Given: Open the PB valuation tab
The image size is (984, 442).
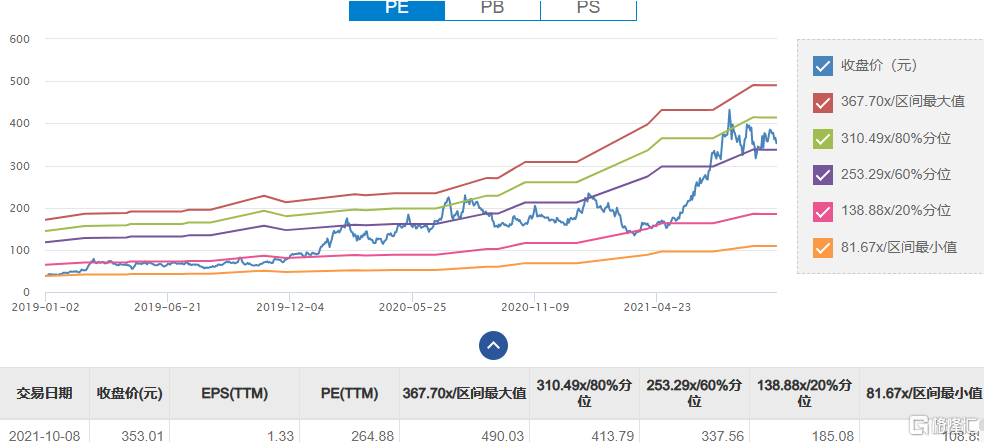Looking at the screenshot, I should 492,9.
